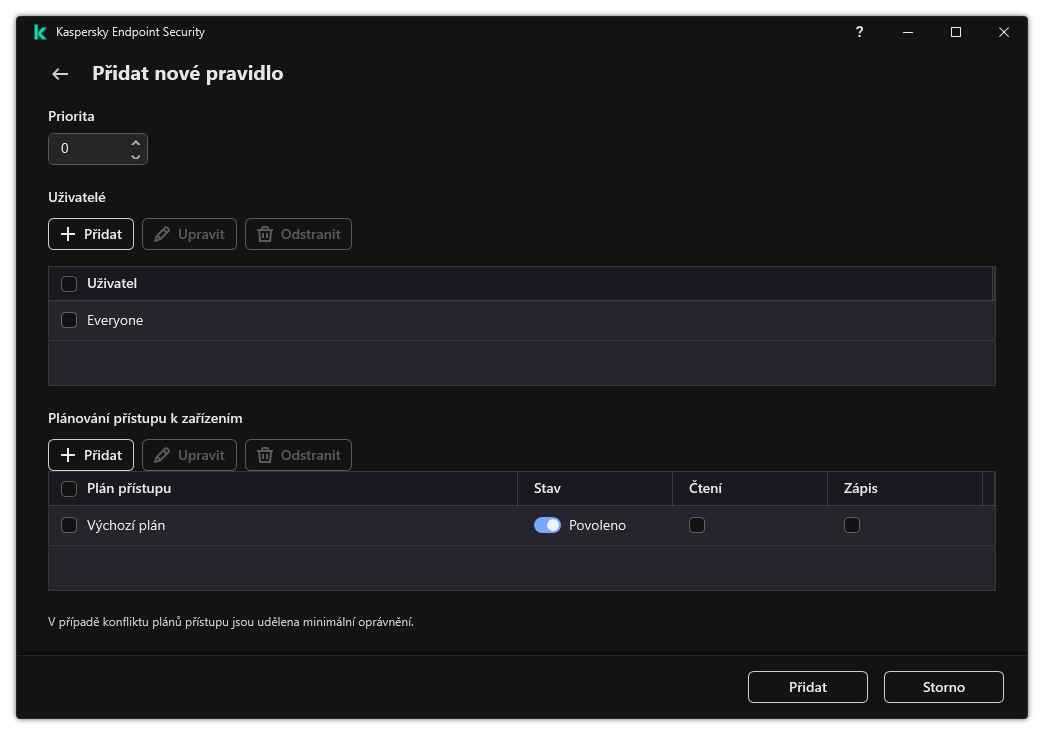Click Upravit pencil button in Uživatelé section
1044x735 pixels.
(x=189, y=234)
